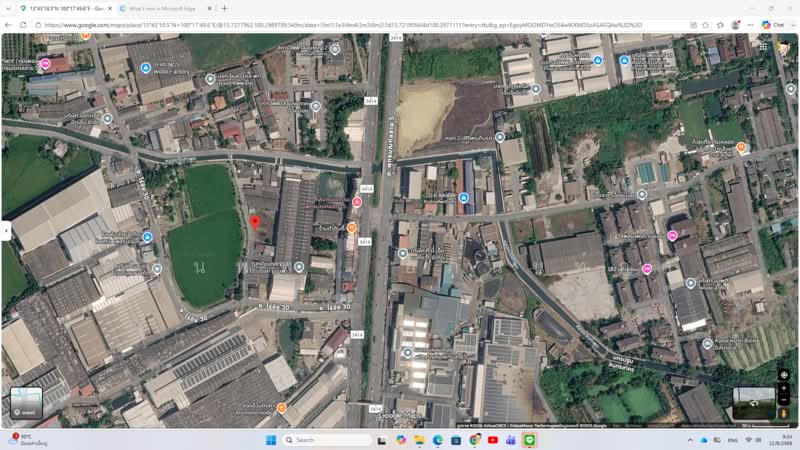Open YouTube app from taskbar
Viewport: 800px width, 450px height.
[493, 440]
